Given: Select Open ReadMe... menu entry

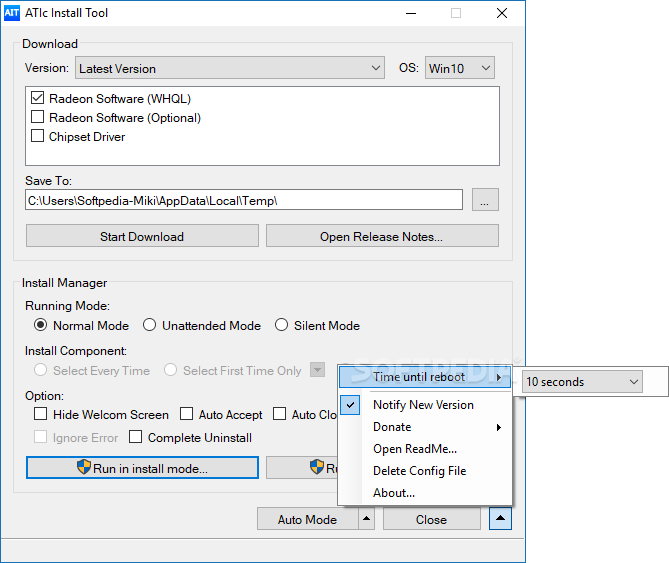Looking at the screenshot, I should 425,449.
